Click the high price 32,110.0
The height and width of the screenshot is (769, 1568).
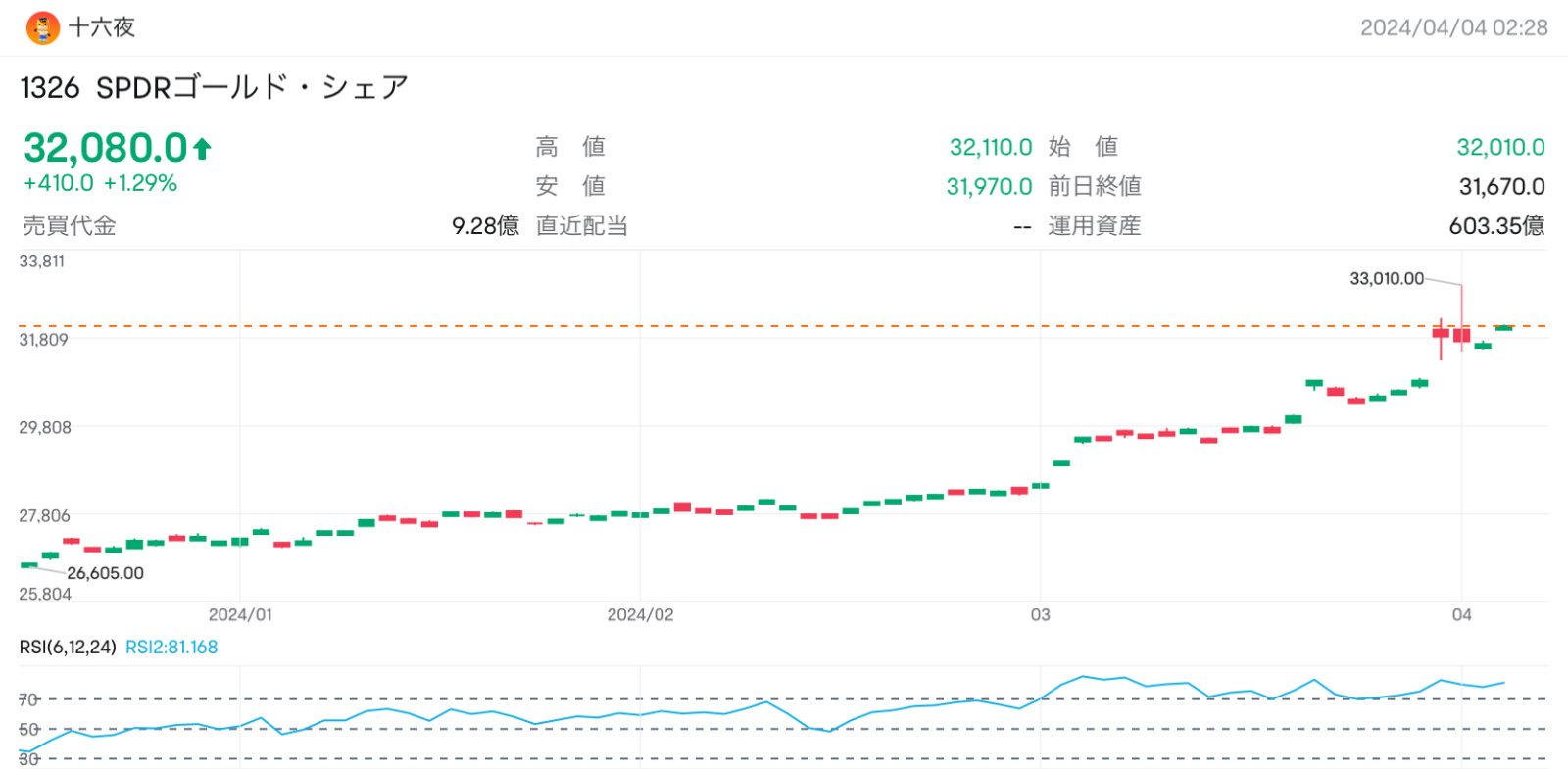(990, 147)
